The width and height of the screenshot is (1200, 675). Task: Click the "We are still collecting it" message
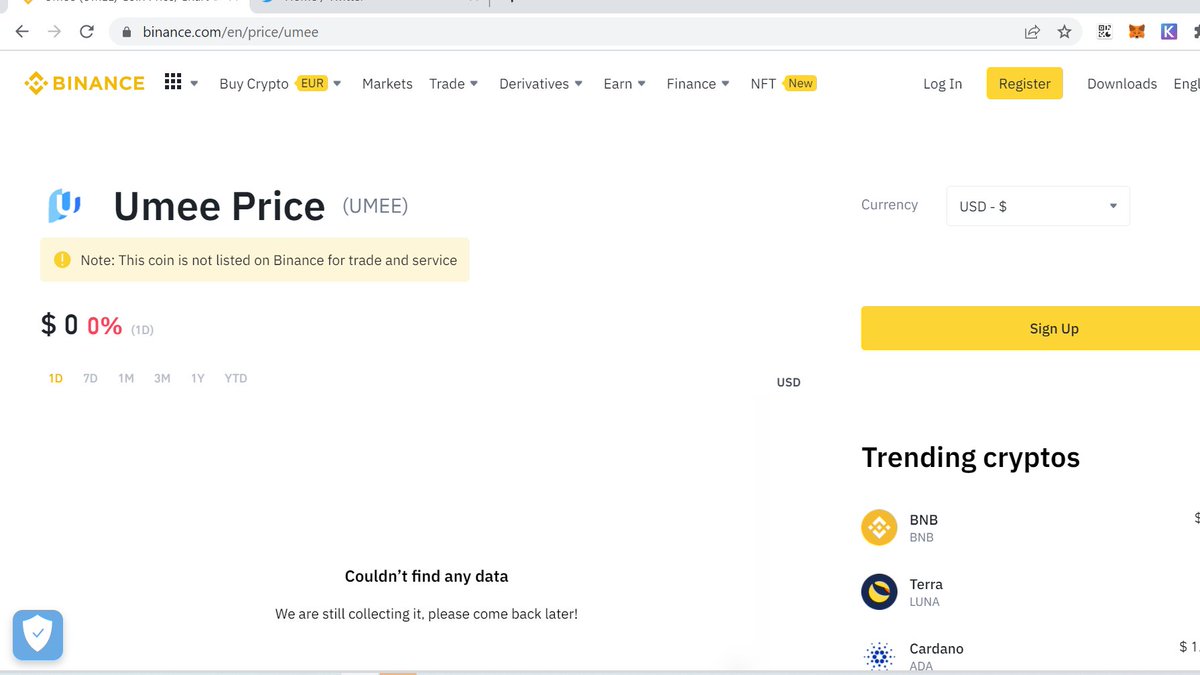coord(426,614)
